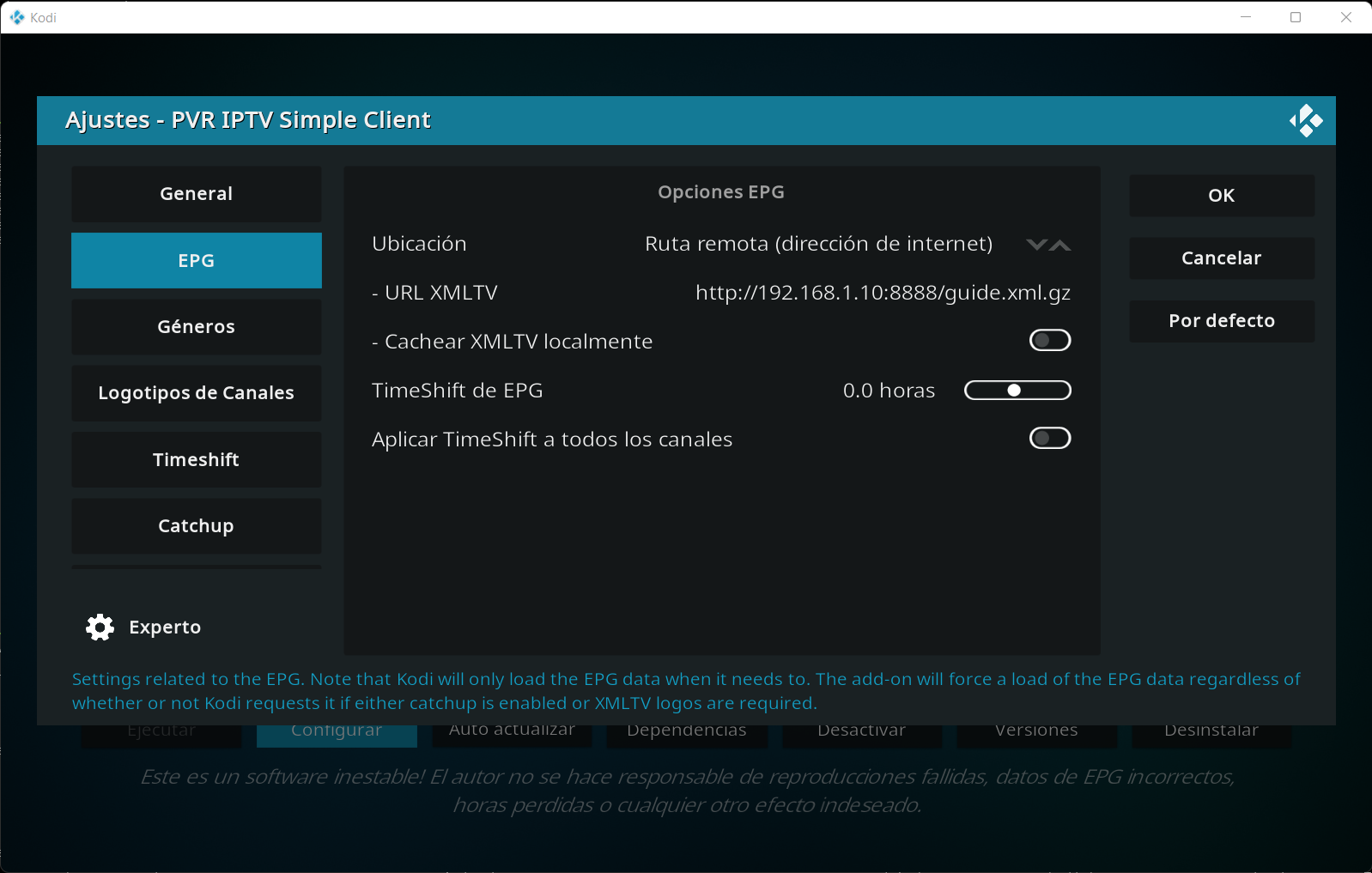Click the Experto gear icon
The image size is (1372, 873).
coord(100,627)
